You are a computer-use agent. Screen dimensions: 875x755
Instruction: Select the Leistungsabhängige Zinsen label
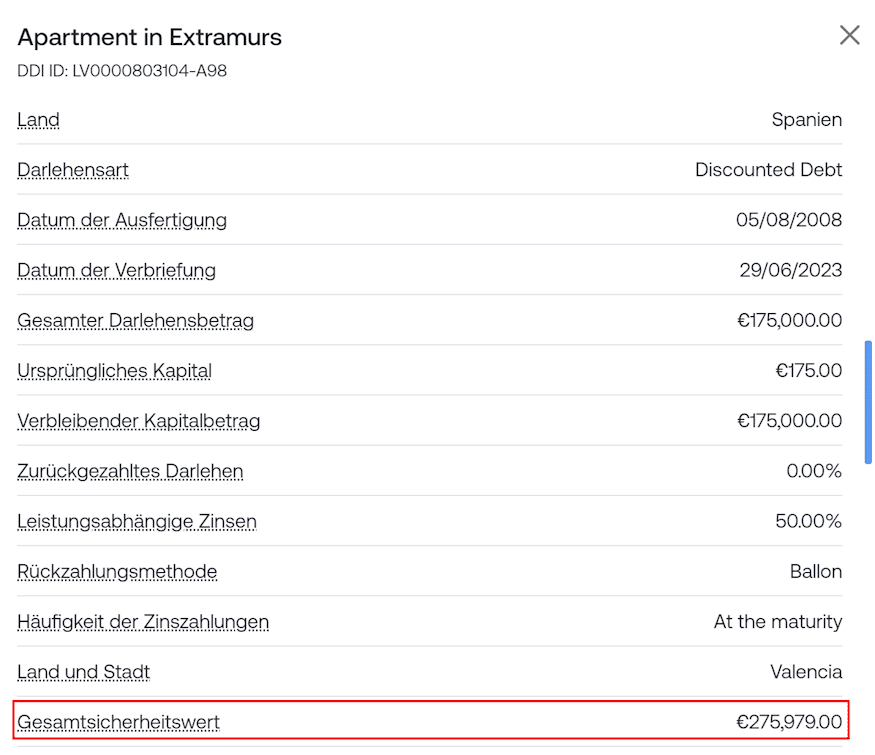point(137,521)
